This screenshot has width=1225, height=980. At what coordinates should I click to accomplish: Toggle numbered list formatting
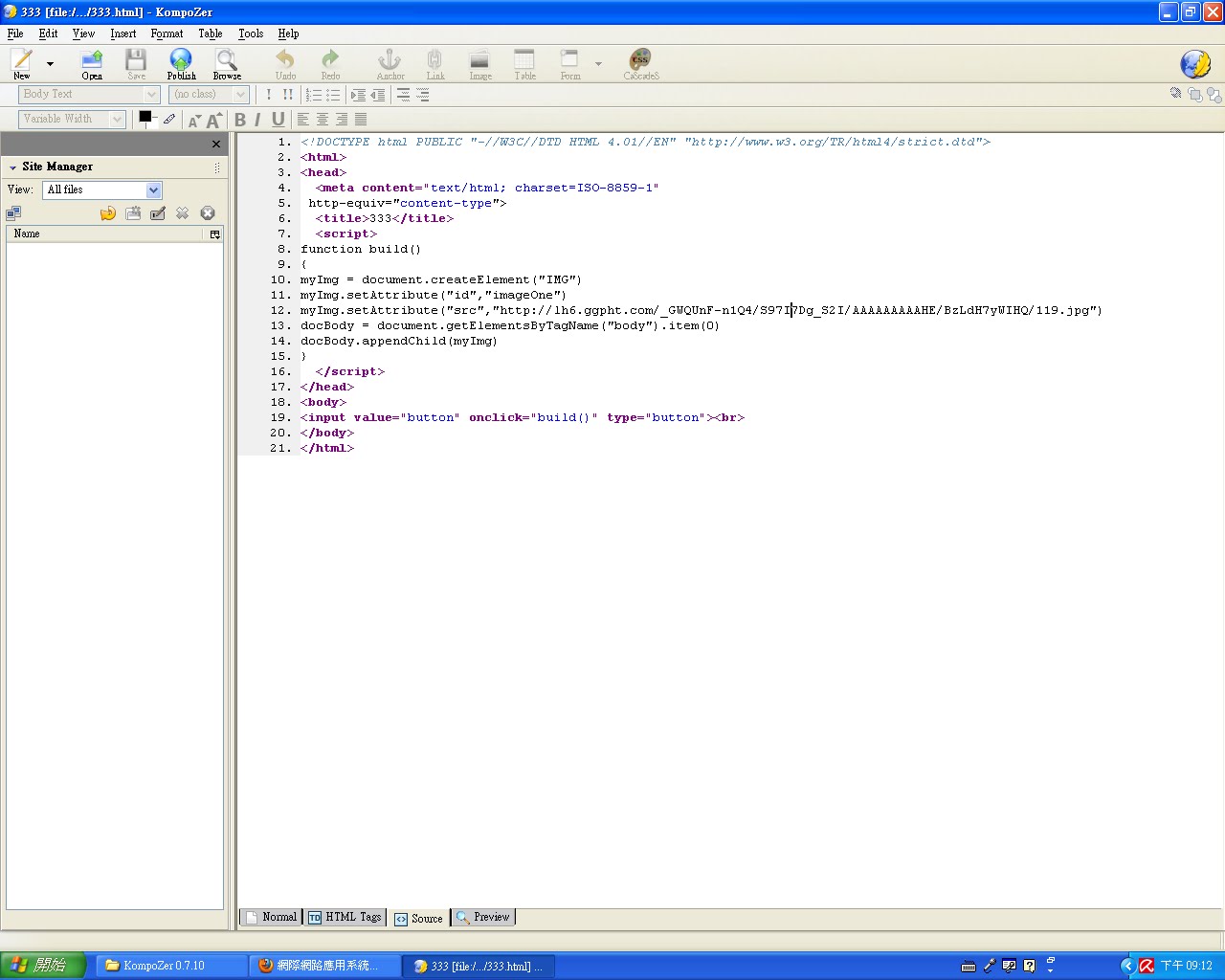pos(313,95)
